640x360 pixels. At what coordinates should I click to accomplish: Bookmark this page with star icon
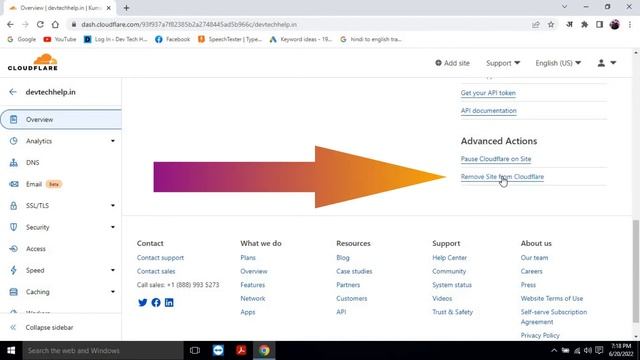pos(551,24)
